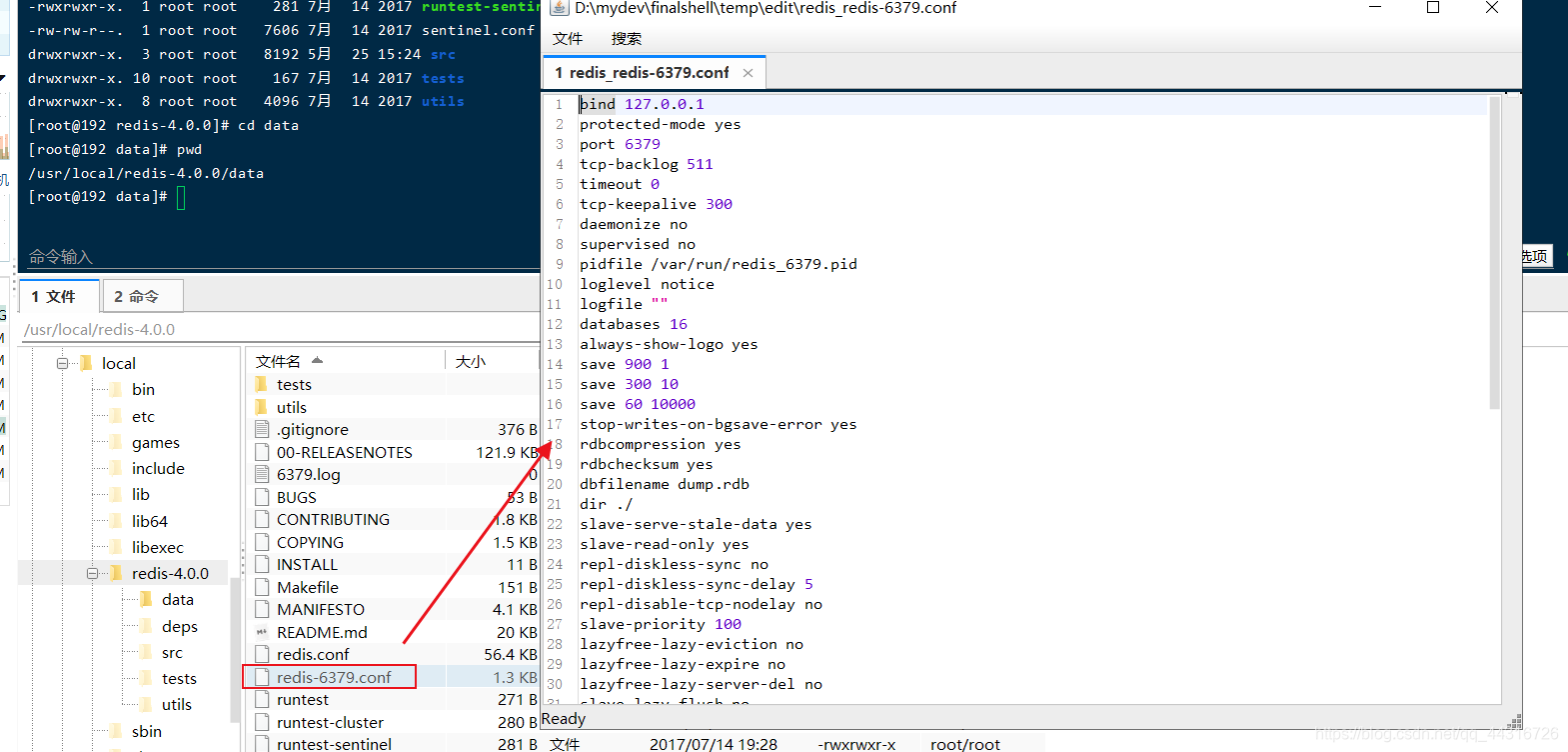Sort the file list by 大小 column
Screen dimensions: 1568x752
coord(492,361)
